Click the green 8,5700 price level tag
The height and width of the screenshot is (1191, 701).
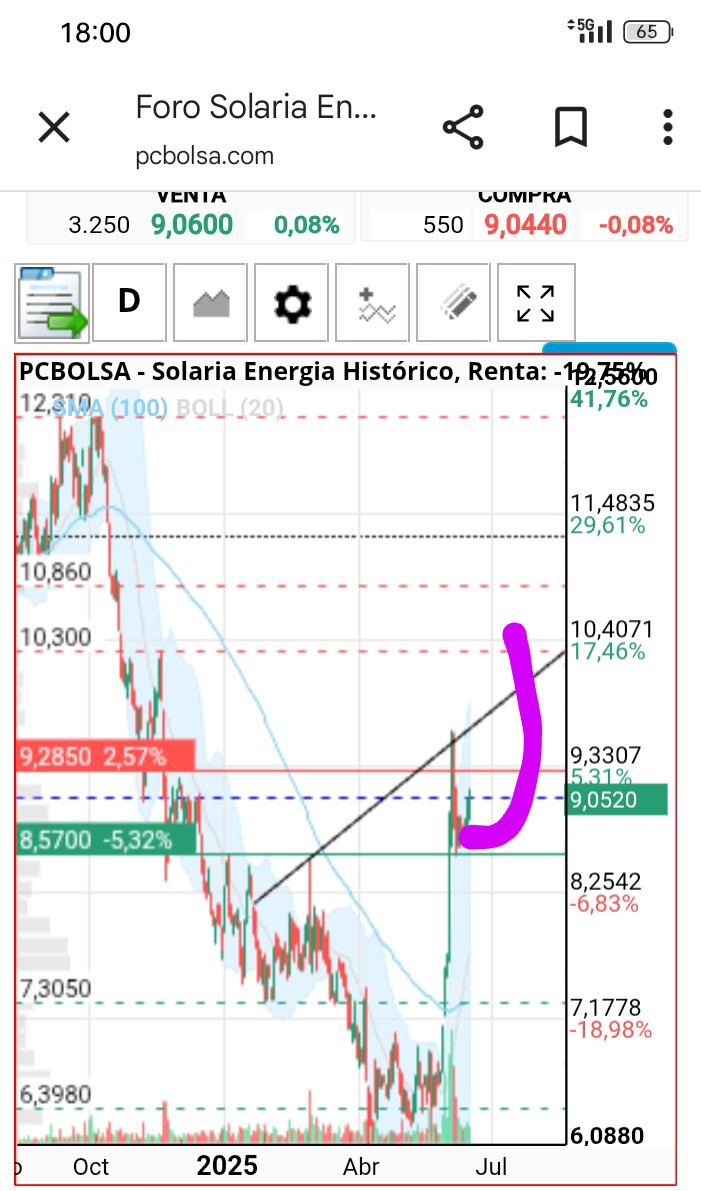106,840
